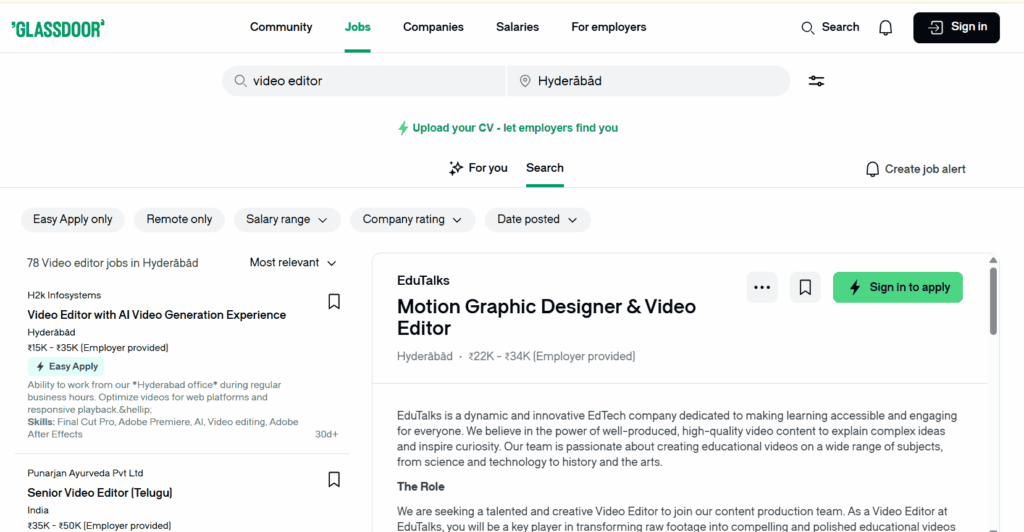
Task: Open the Community menu
Action: [x=281, y=27]
